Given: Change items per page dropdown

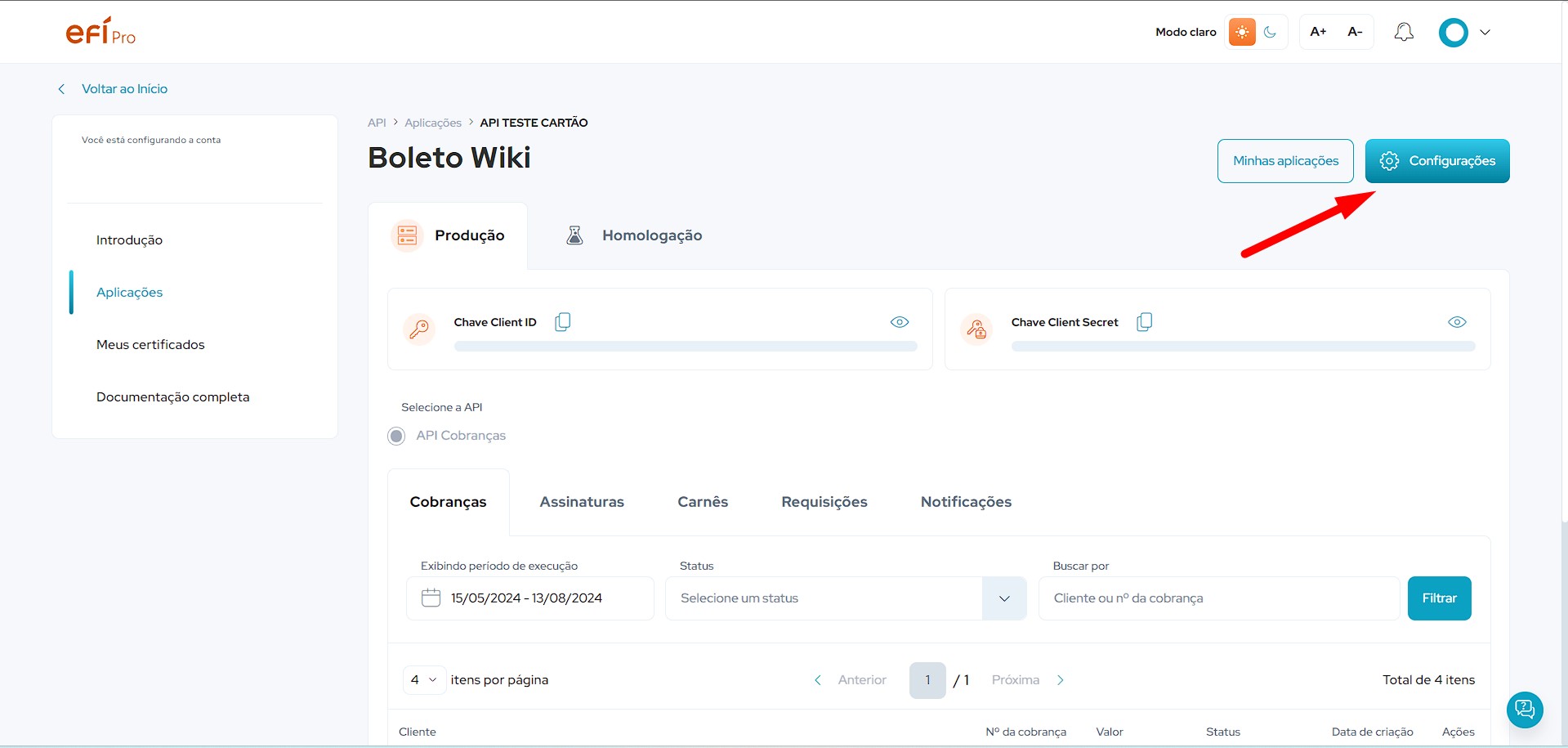Looking at the screenshot, I should [424, 680].
